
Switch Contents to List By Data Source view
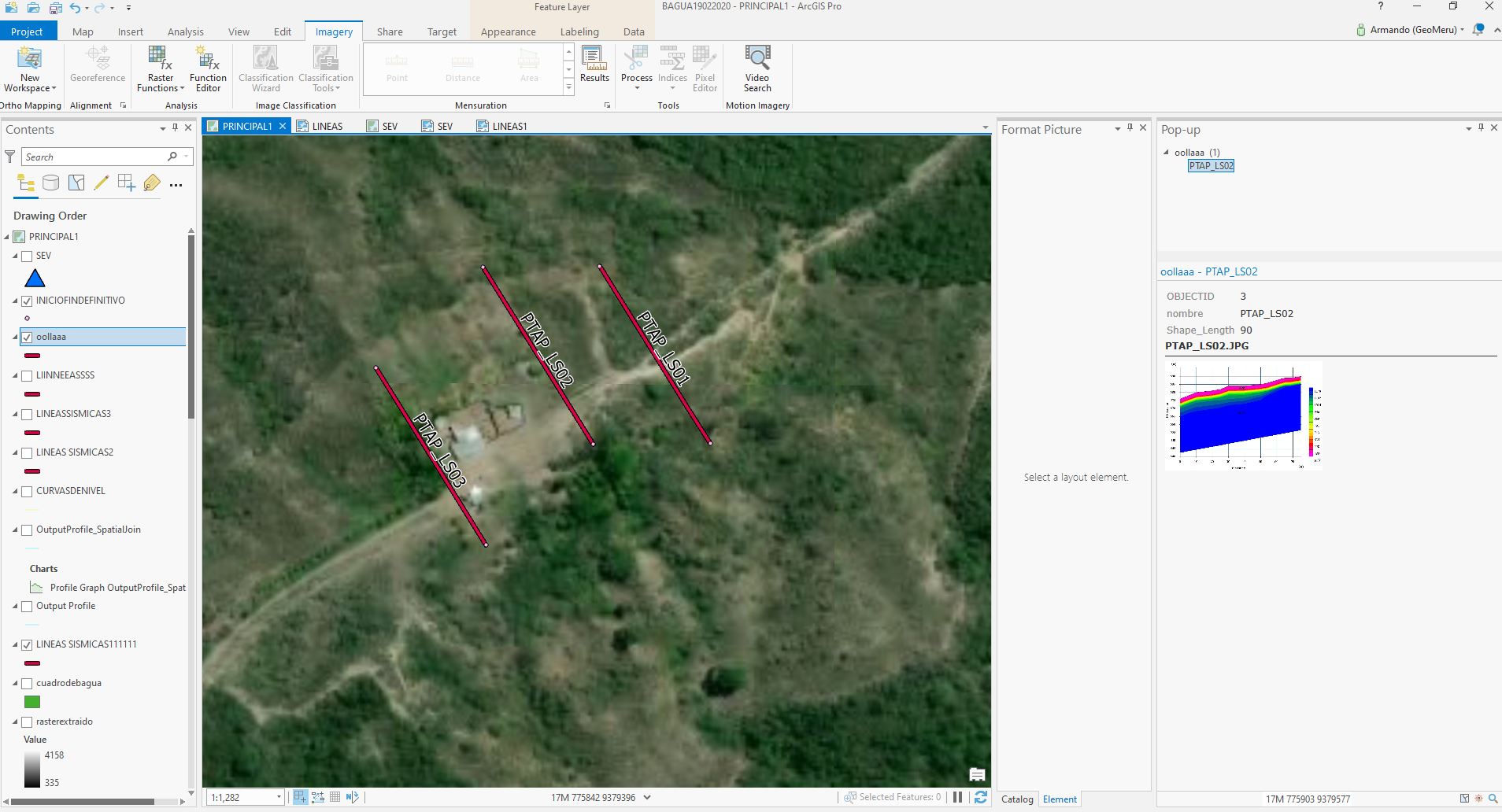[50, 183]
